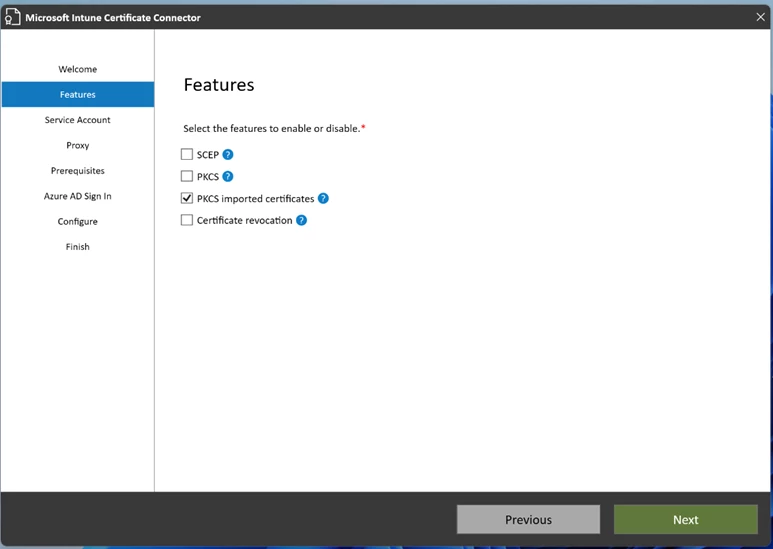
Task: Open the Configure step
Action: click(x=78, y=221)
